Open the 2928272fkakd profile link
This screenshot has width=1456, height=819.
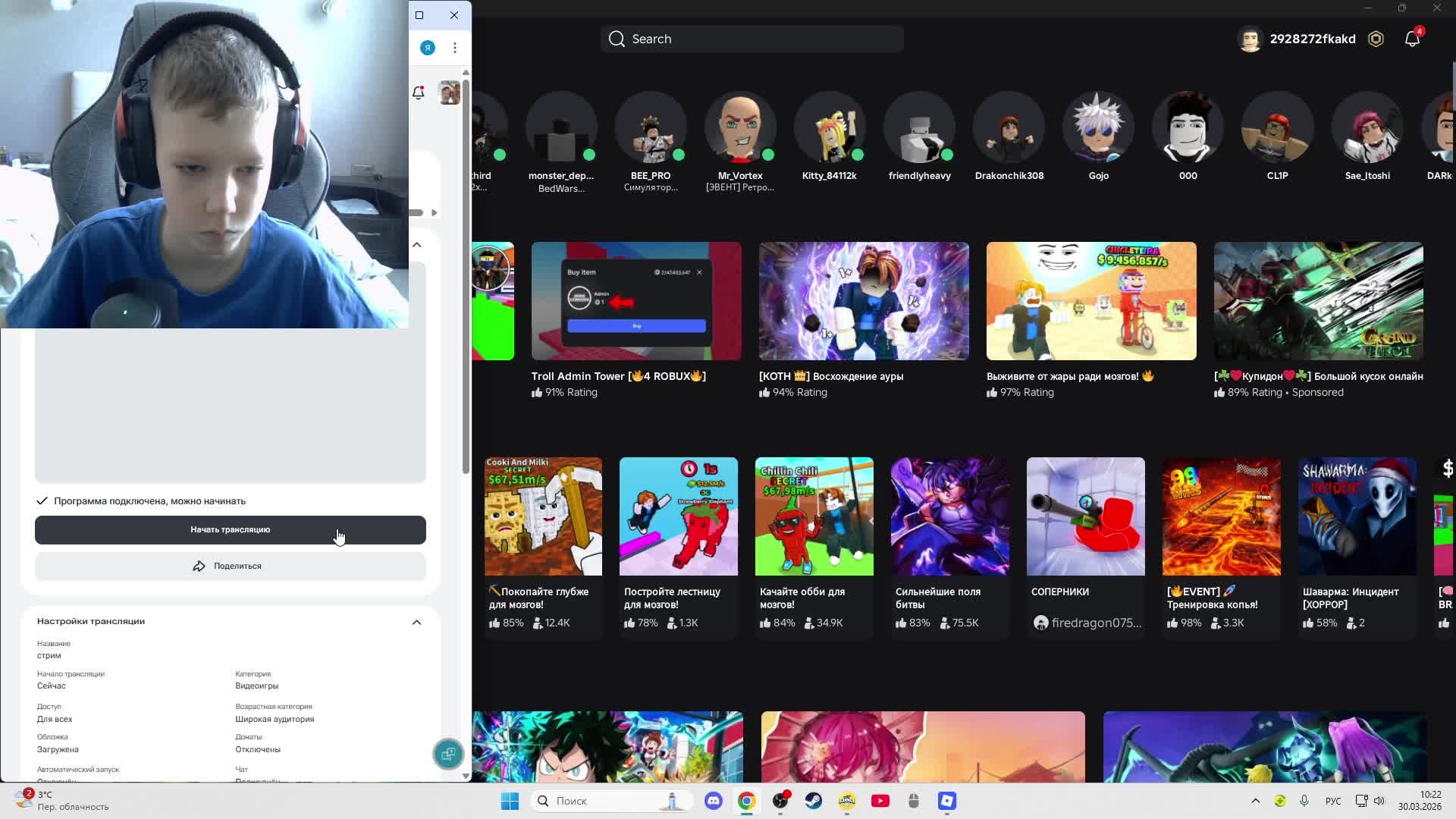1312,39
